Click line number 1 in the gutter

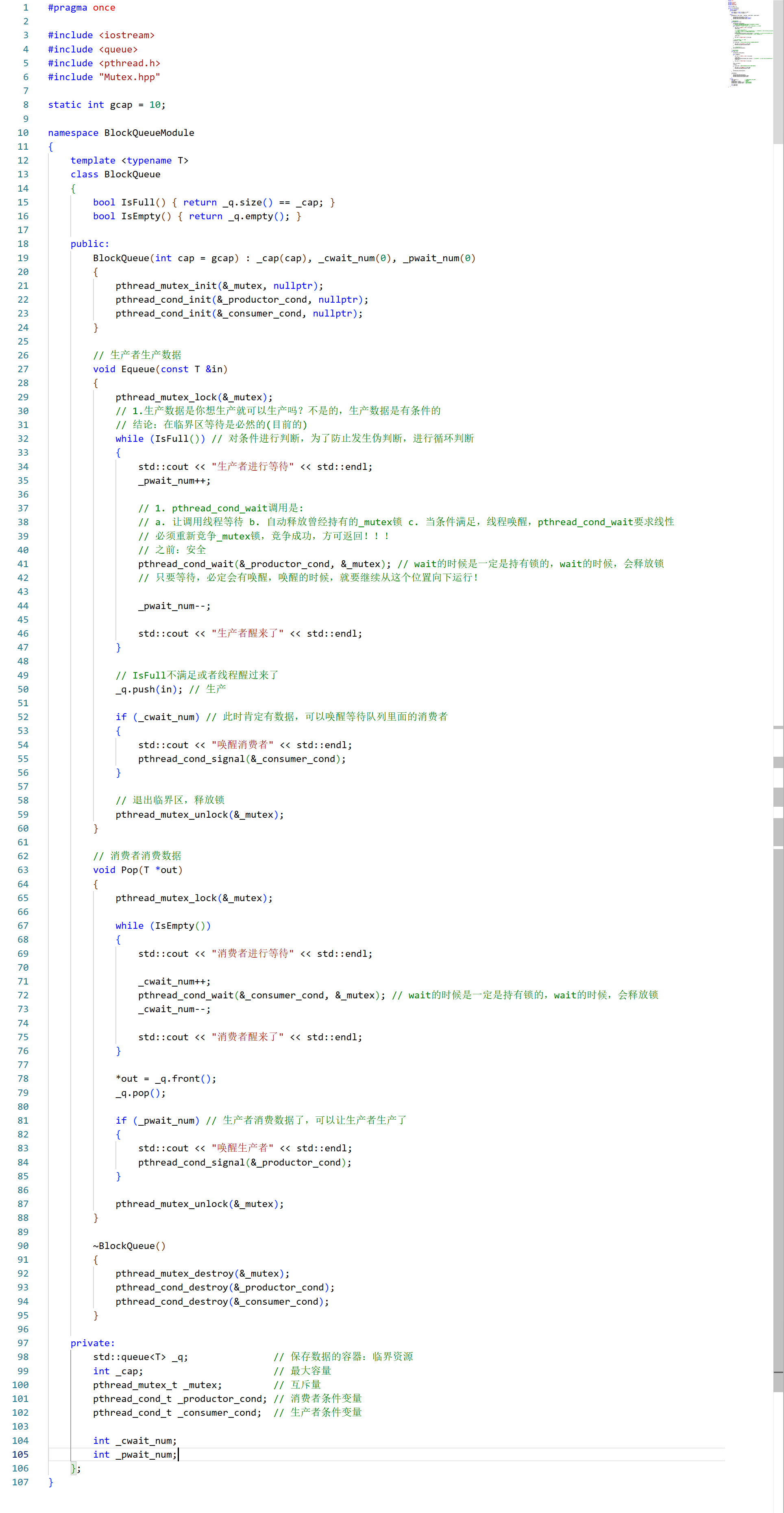click(x=25, y=8)
